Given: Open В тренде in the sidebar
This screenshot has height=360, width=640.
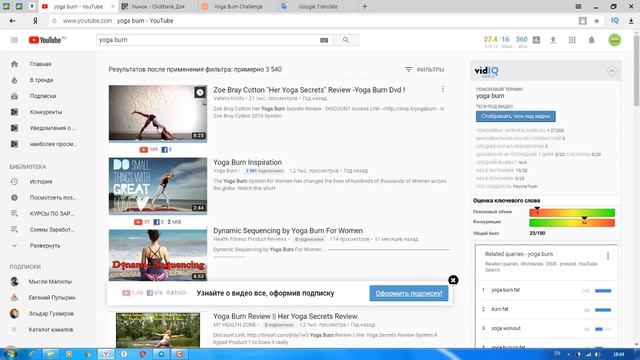Looking at the screenshot, I should [x=41, y=80].
